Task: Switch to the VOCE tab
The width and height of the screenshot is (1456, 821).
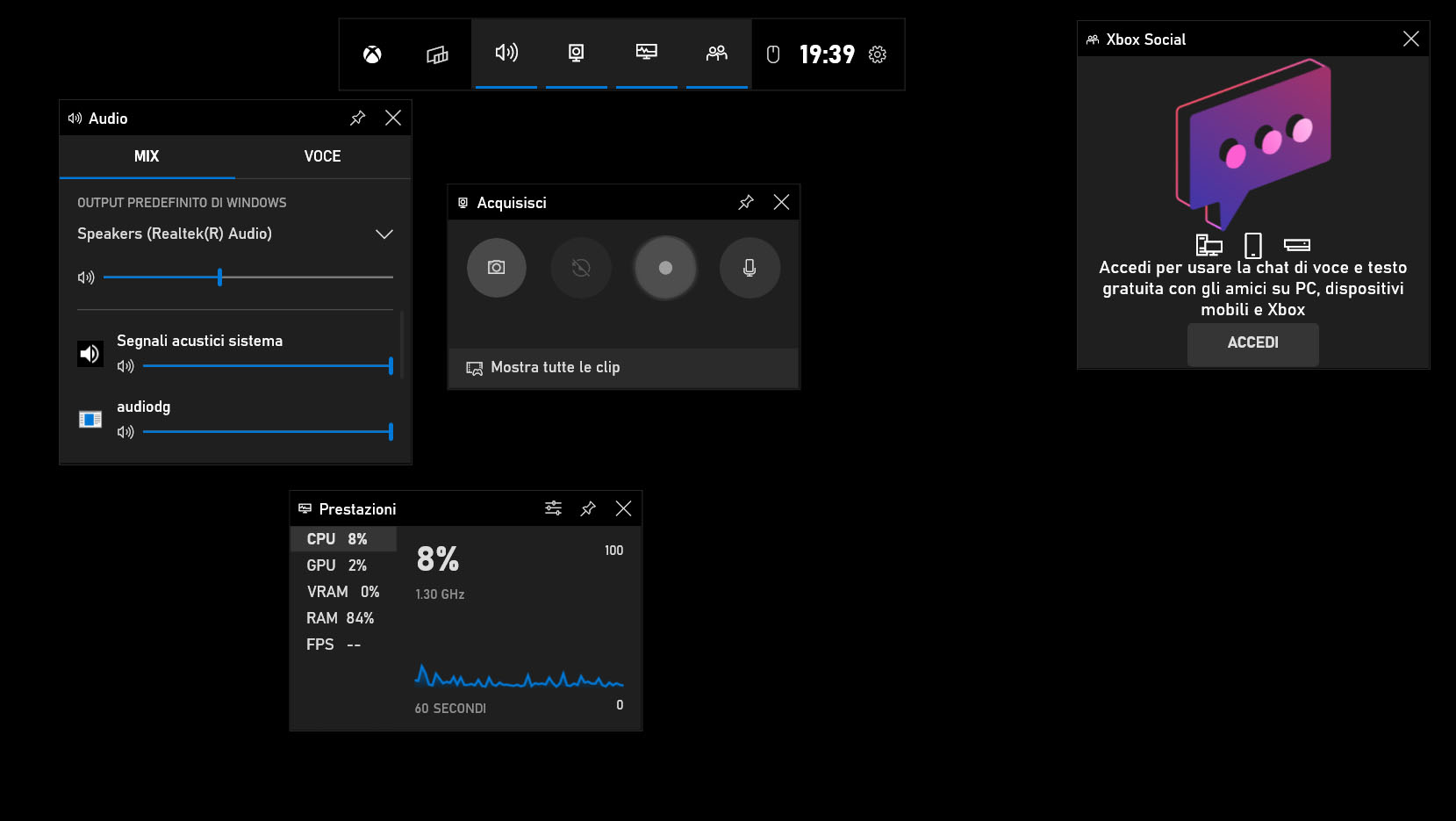Action: [322, 156]
